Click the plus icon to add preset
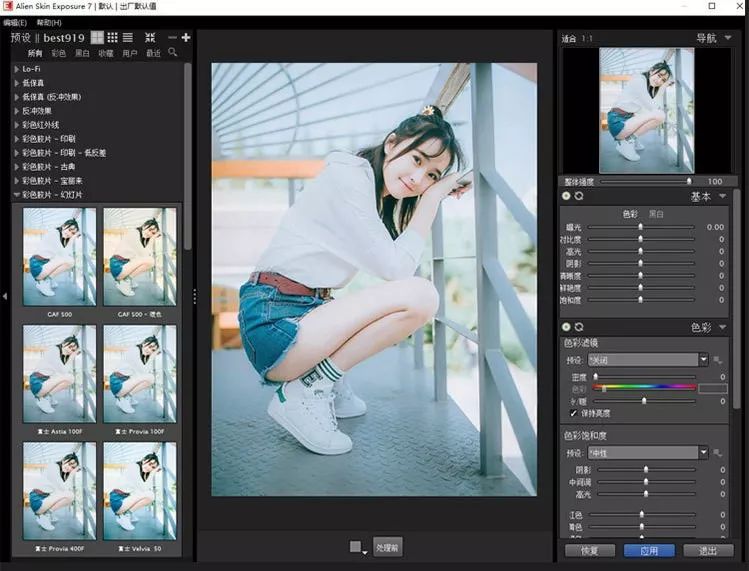749x571 pixels. pyautogui.click(x=186, y=38)
